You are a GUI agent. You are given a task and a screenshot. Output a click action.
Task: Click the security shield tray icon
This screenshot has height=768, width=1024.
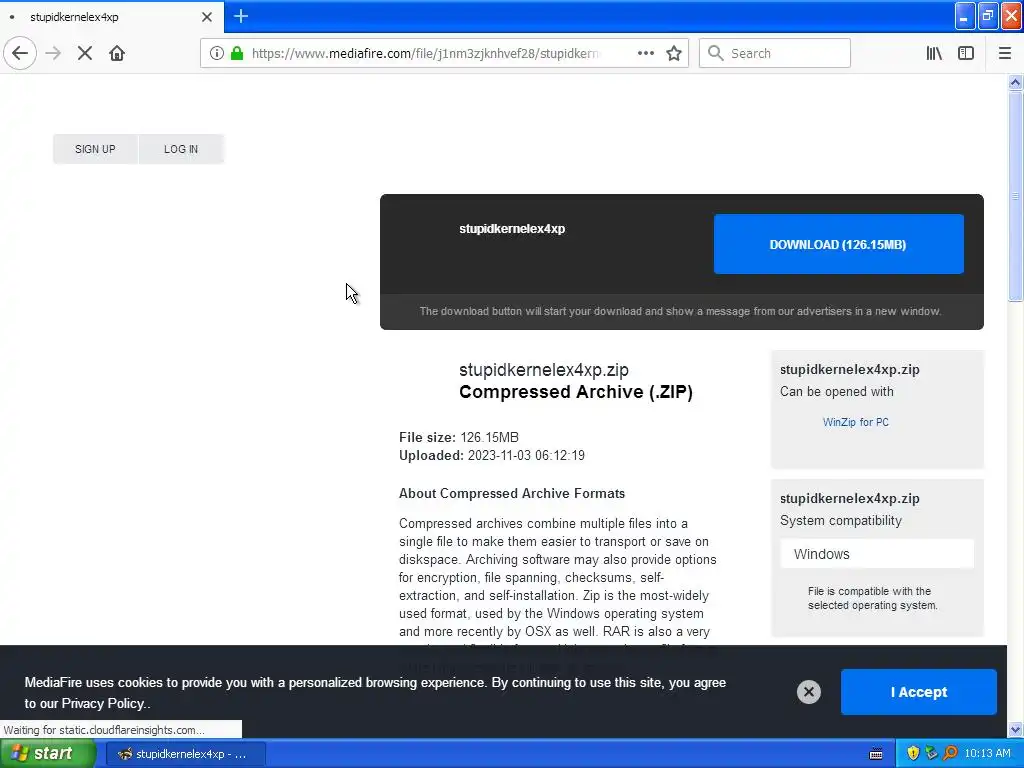click(913, 753)
